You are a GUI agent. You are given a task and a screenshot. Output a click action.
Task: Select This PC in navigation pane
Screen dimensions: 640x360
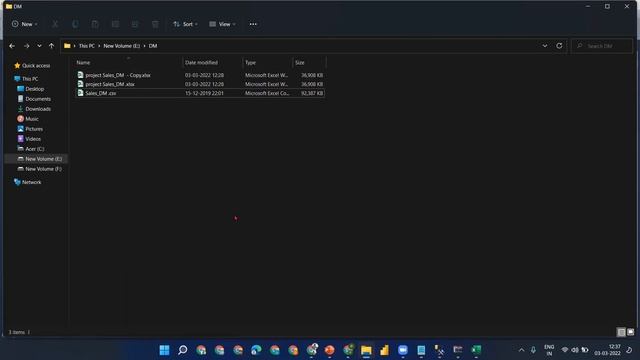click(26, 78)
